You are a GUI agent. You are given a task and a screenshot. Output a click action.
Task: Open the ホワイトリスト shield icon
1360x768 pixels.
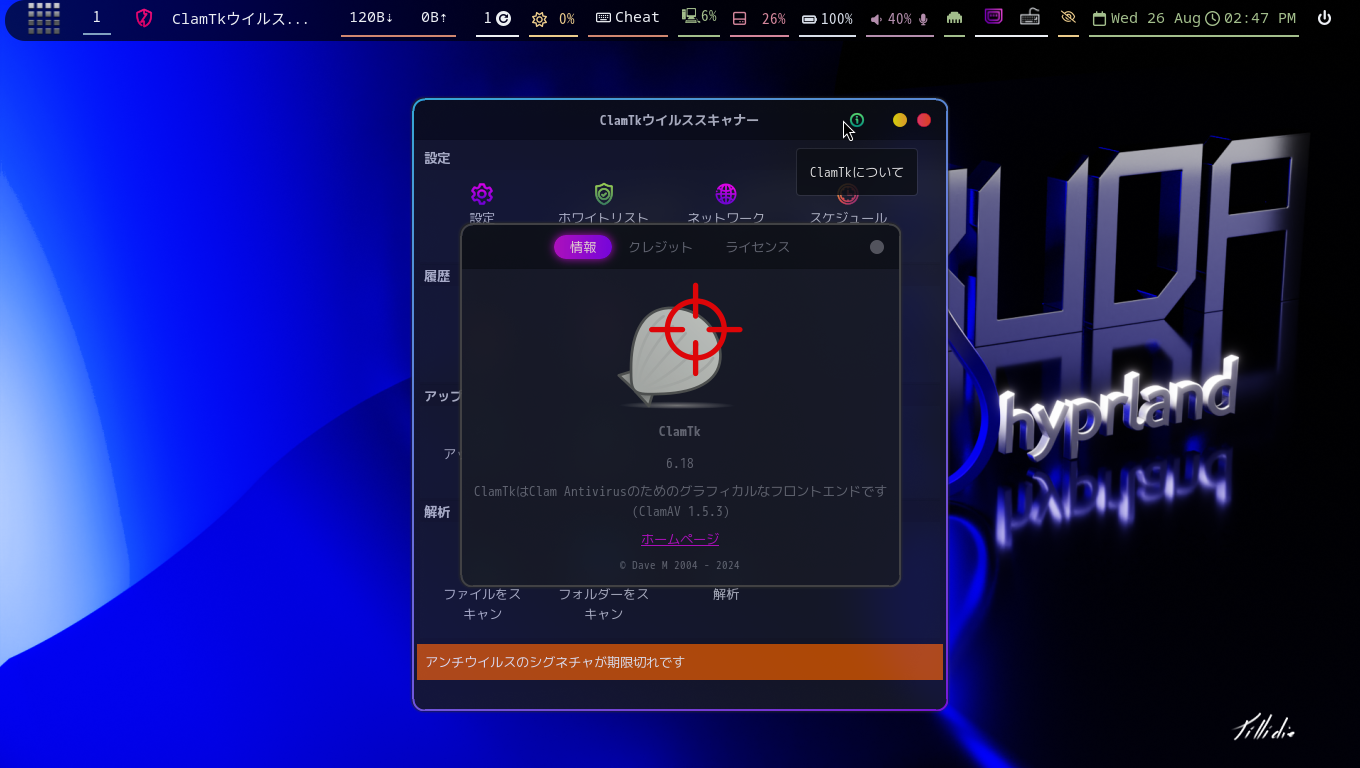603,193
